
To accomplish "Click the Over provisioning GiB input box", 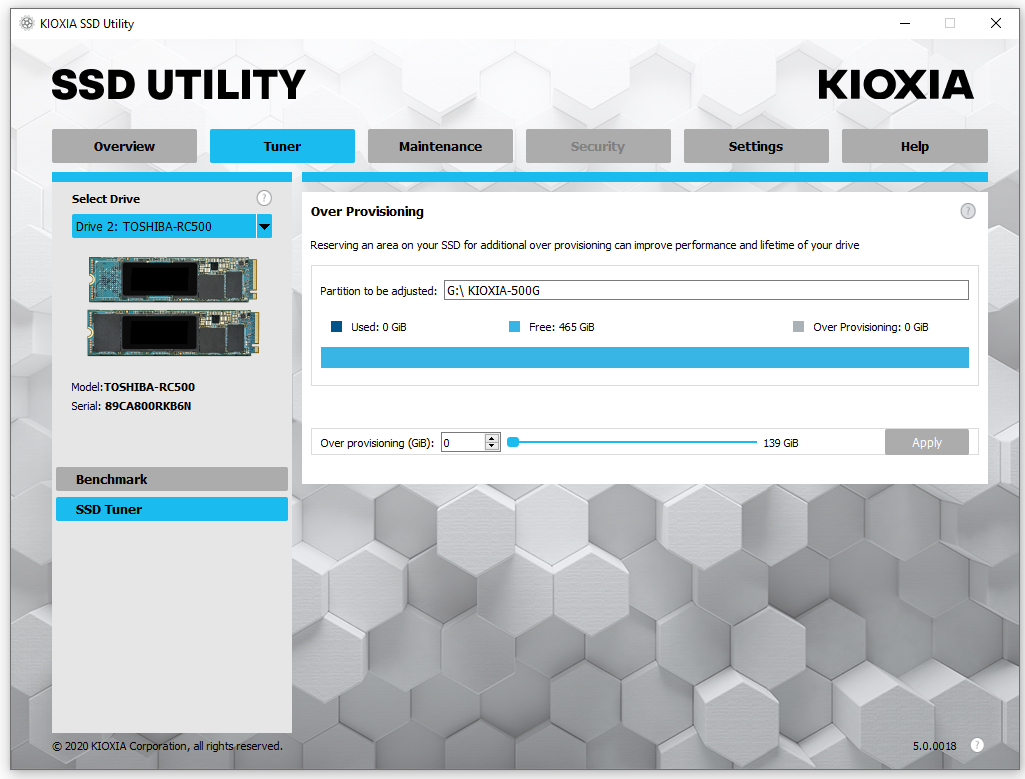I will tap(463, 442).
